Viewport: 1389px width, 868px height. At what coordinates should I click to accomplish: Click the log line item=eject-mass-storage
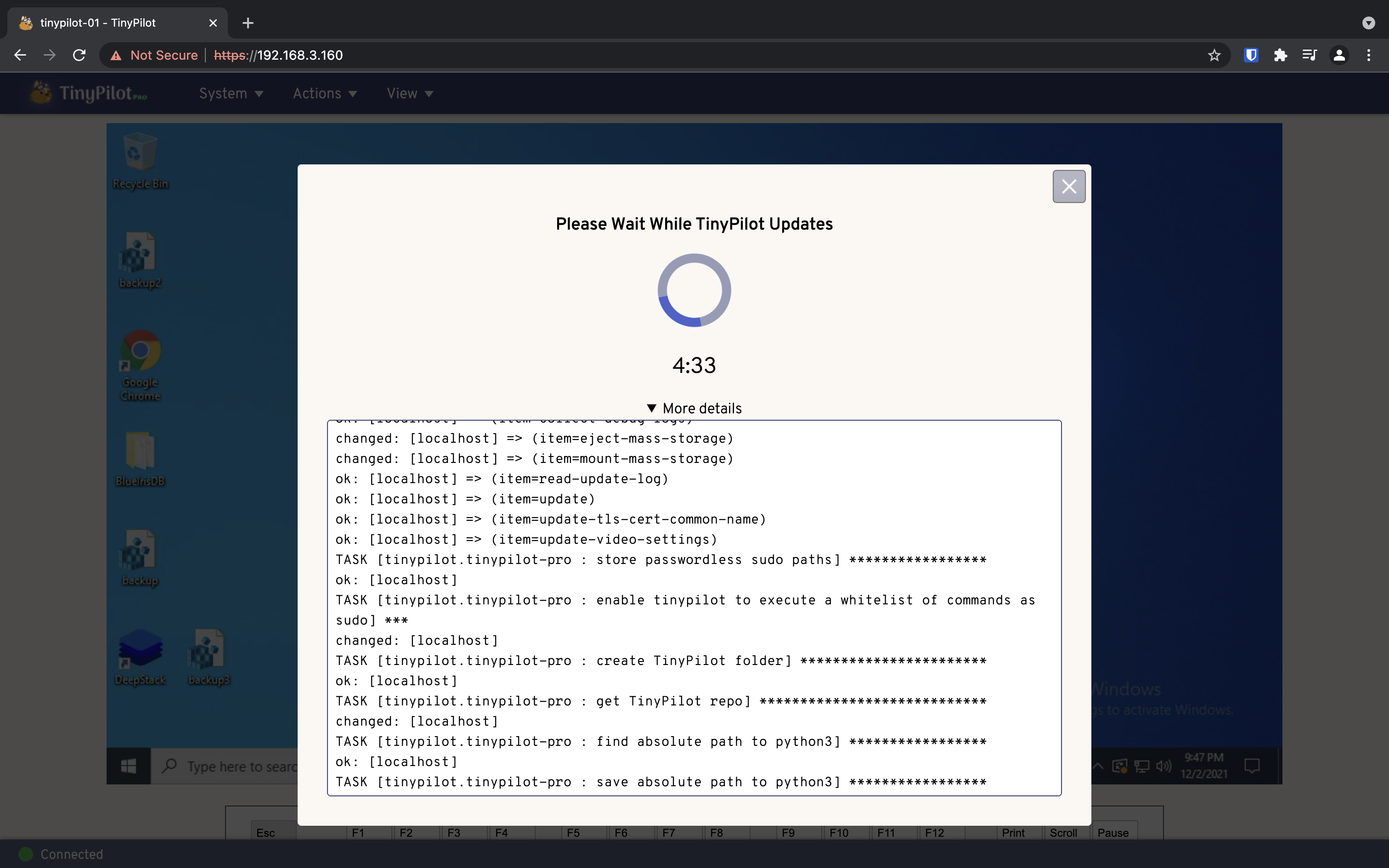click(x=534, y=439)
